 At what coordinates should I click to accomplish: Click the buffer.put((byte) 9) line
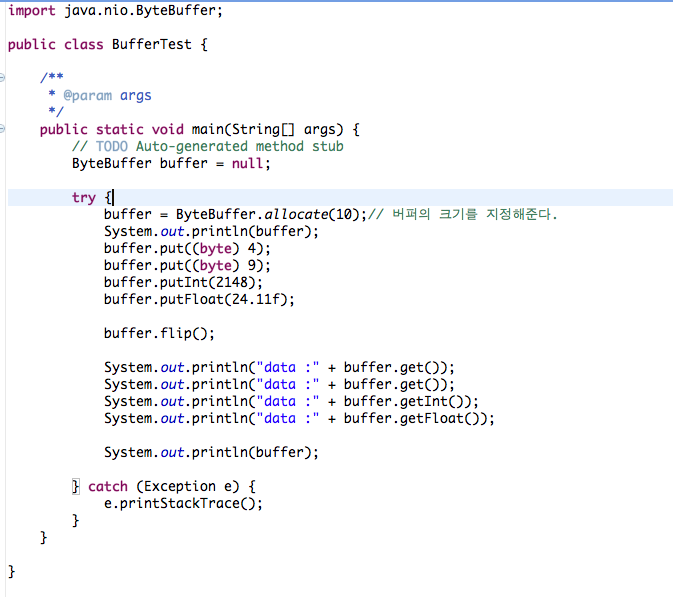[187, 265]
